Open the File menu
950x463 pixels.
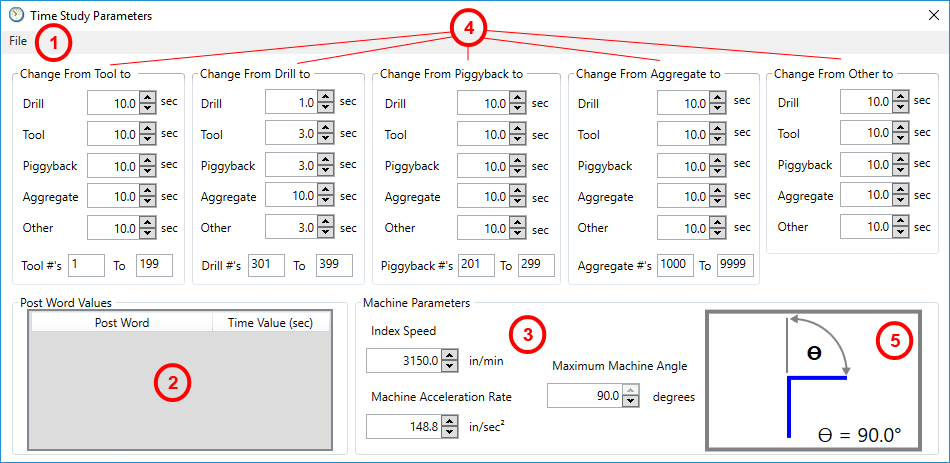tap(18, 41)
